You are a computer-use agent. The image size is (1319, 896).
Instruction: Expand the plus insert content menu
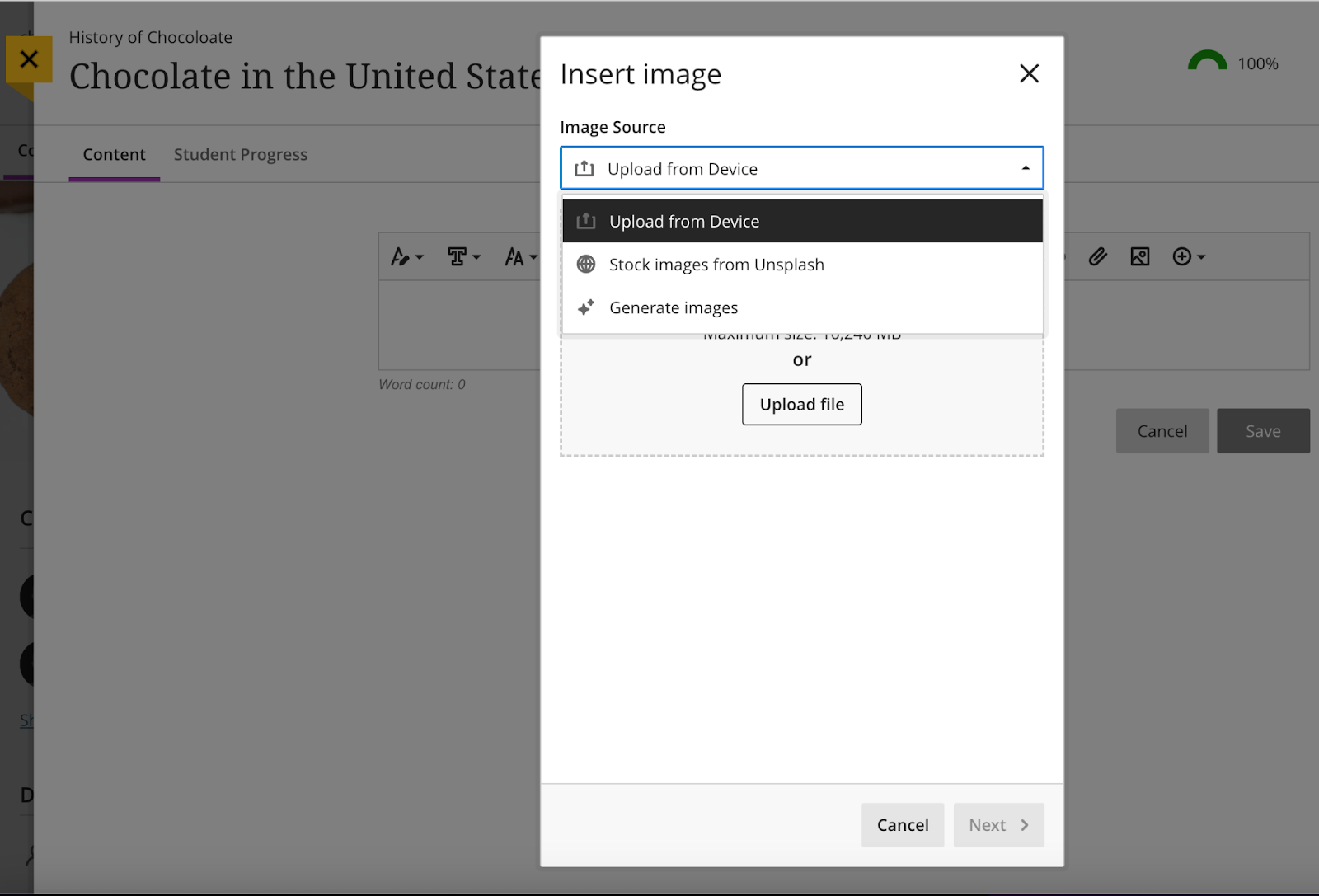pyautogui.click(x=1188, y=257)
